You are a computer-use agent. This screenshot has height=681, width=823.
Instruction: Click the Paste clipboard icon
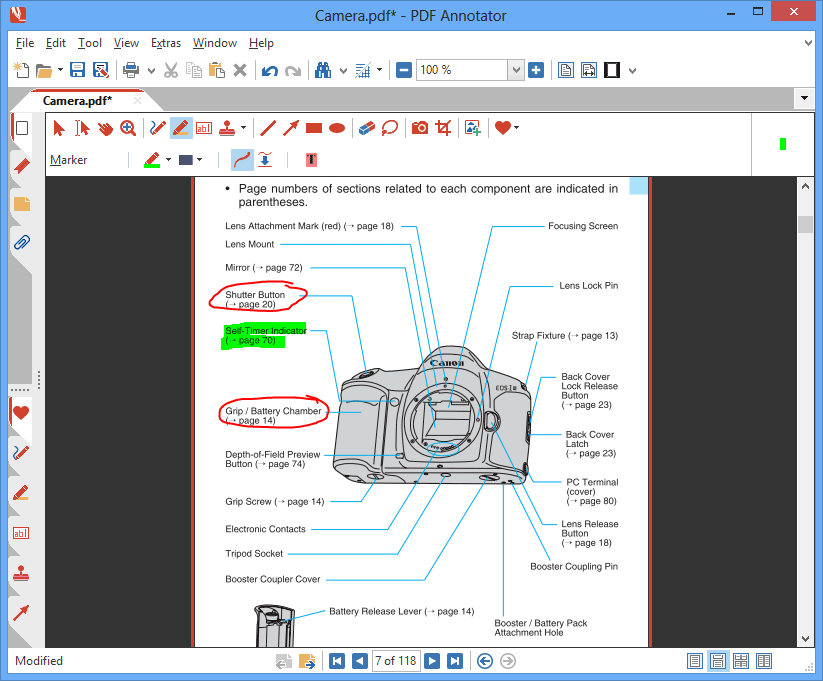click(217, 70)
